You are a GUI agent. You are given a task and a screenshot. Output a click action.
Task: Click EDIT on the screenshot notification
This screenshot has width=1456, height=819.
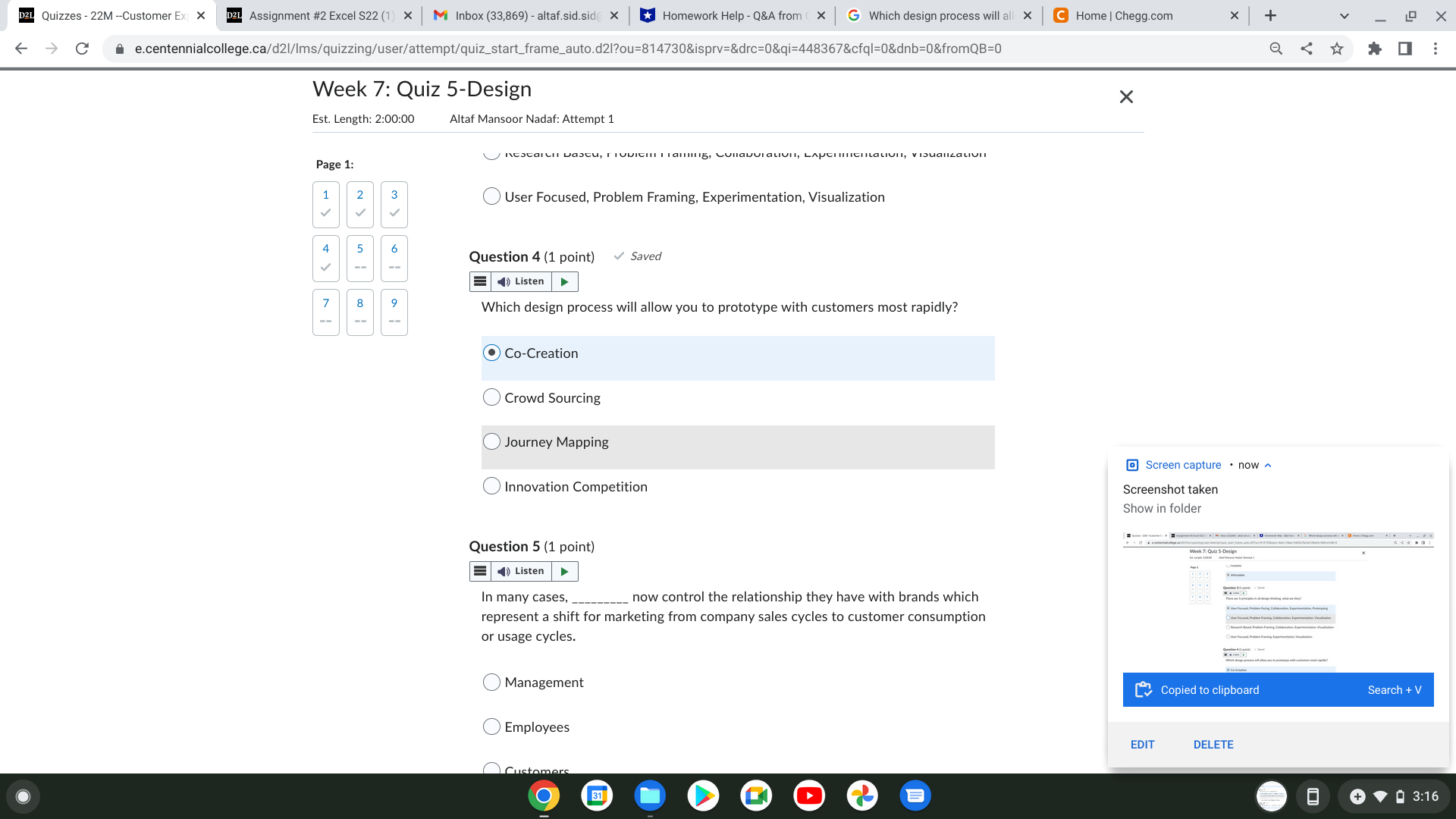pos(1143,744)
